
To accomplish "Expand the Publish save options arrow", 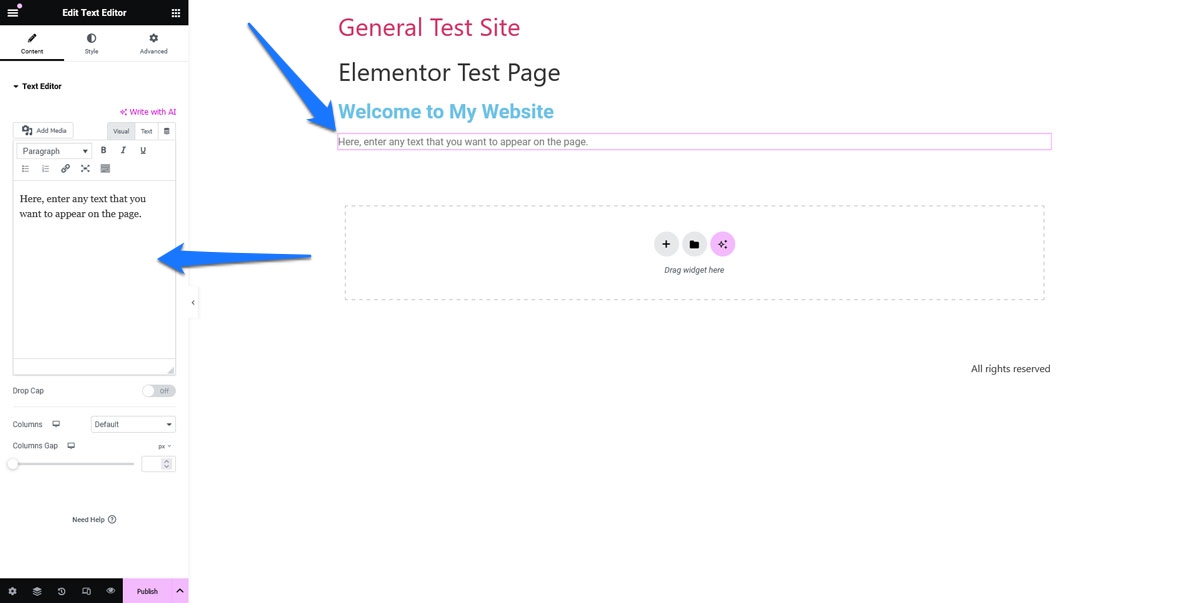I will coord(180,591).
